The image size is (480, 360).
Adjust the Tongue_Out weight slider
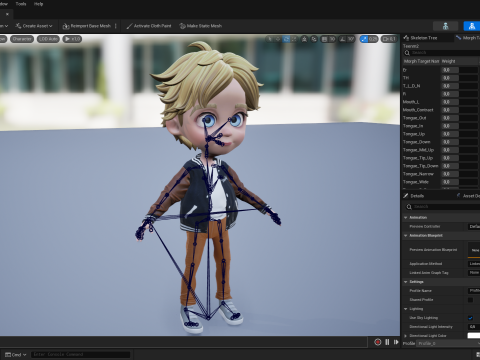pyautogui.click(x=460, y=118)
